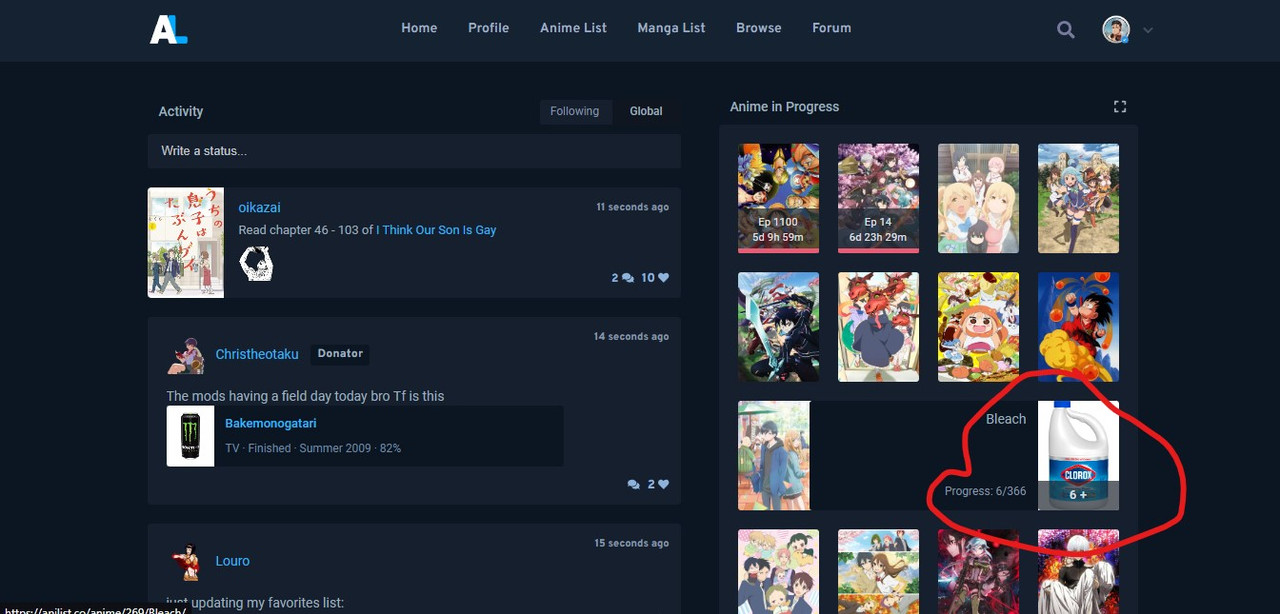Screen dimensions: 1280x614
Task: Go to Anime List
Action: [x=573, y=28]
